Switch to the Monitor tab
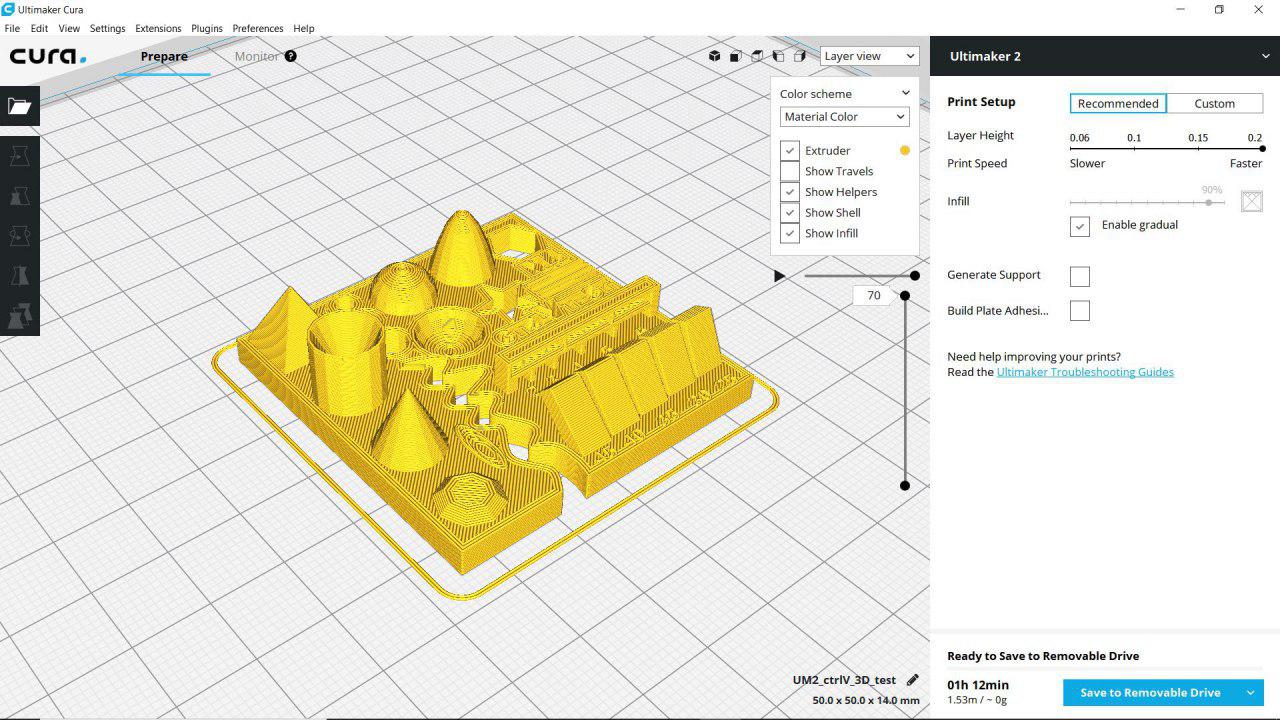The image size is (1280, 720). point(257,56)
